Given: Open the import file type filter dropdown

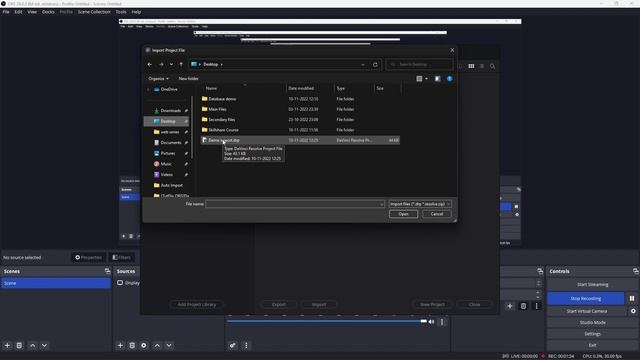Looking at the screenshot, I should [420, 204].
